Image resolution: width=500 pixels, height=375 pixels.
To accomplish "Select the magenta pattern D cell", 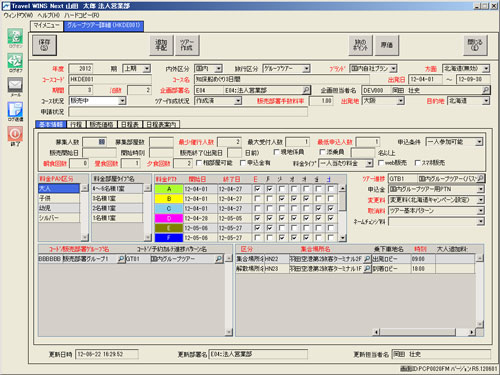I will (x=169, y=218).
